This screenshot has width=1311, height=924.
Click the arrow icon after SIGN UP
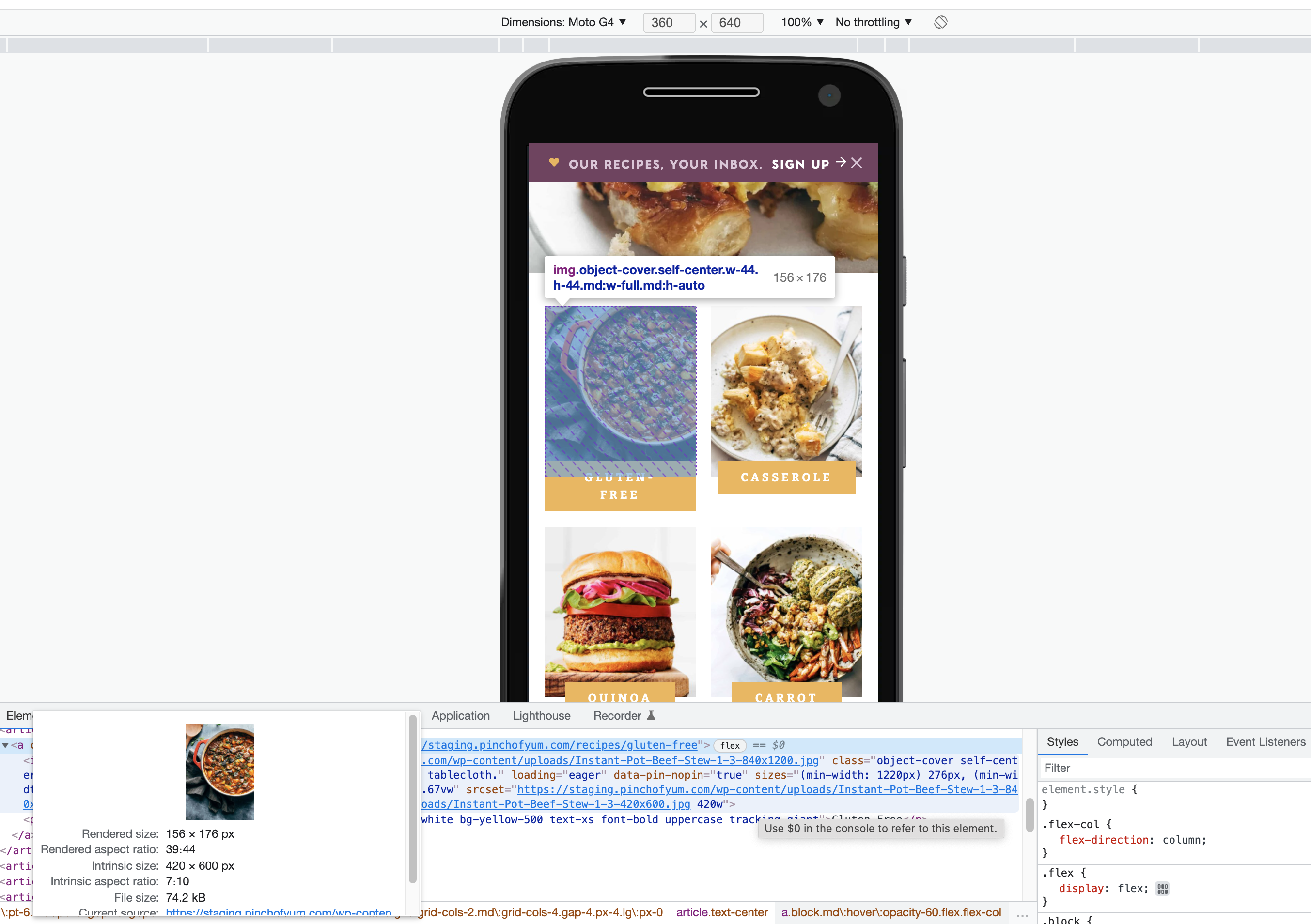841,163
